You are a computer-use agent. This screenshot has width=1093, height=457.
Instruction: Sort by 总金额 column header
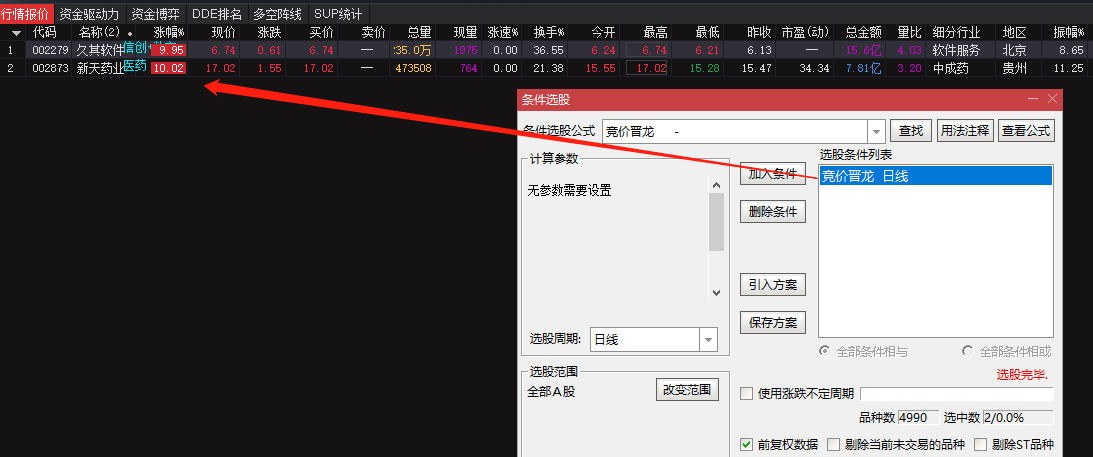click(864, 32)
